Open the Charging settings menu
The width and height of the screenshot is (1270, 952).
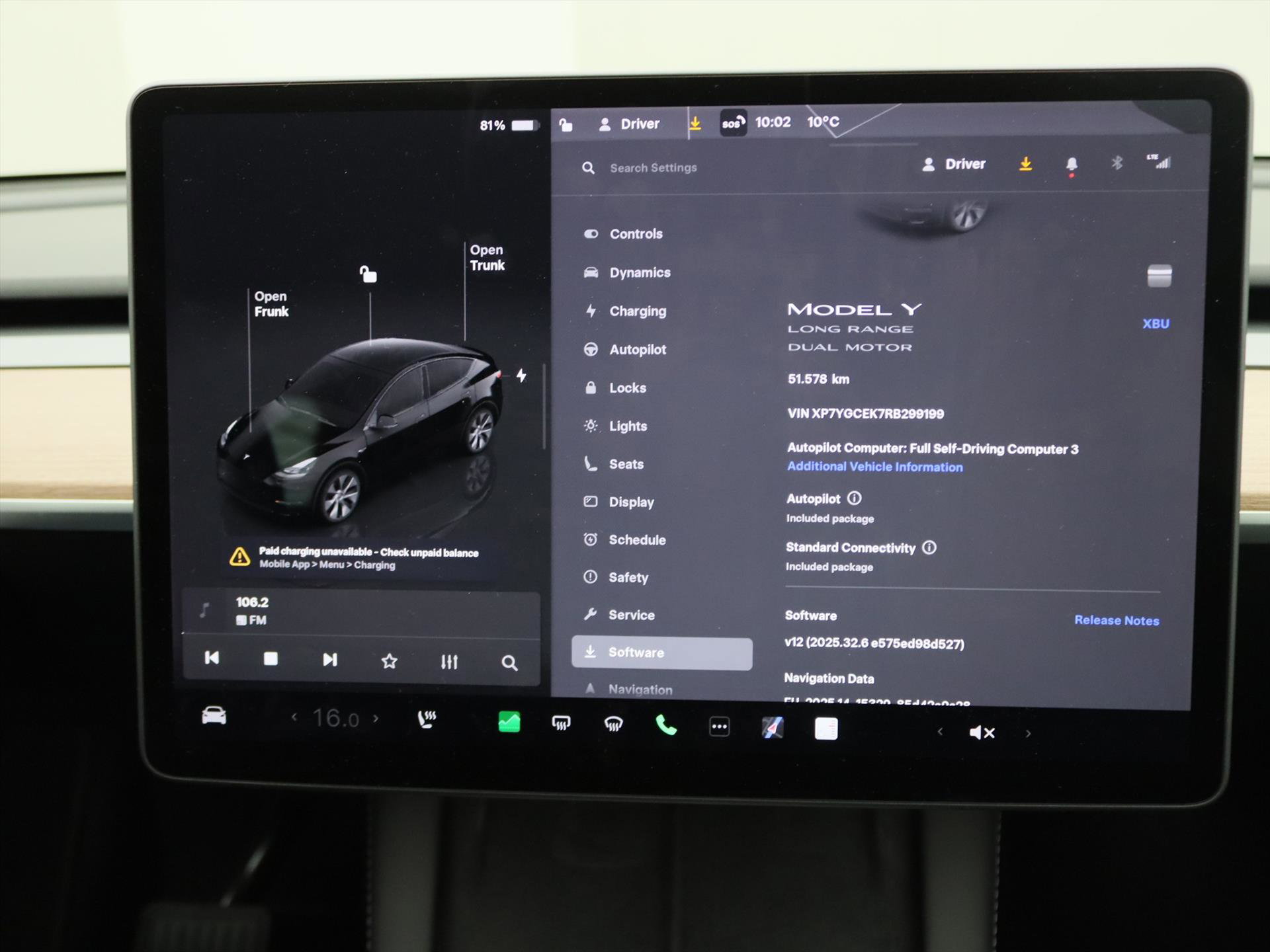click(x=637, y=311)
